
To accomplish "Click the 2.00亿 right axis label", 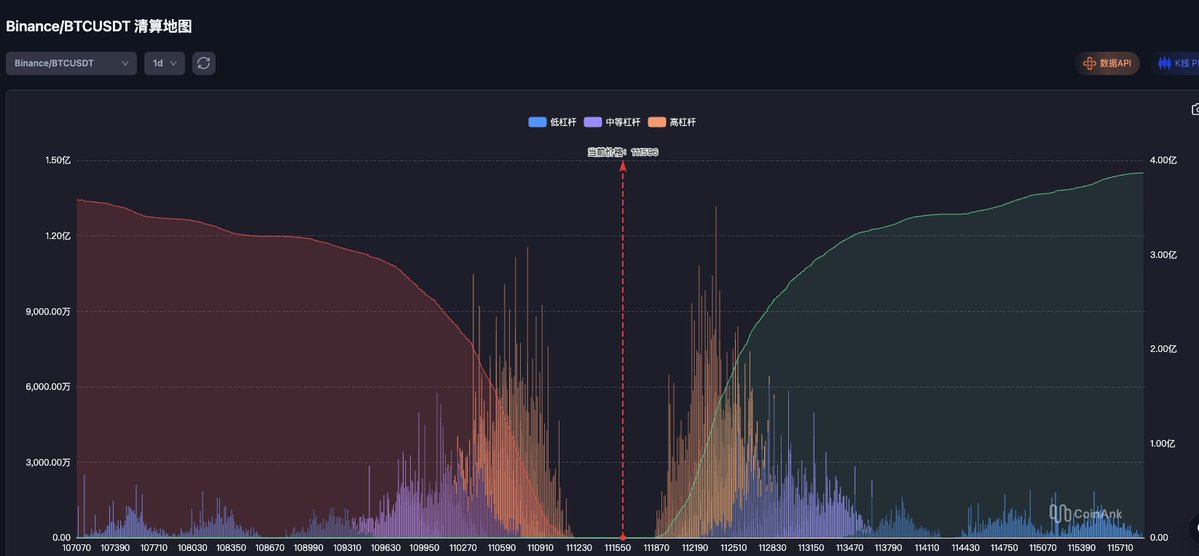I will point(1162,349).
